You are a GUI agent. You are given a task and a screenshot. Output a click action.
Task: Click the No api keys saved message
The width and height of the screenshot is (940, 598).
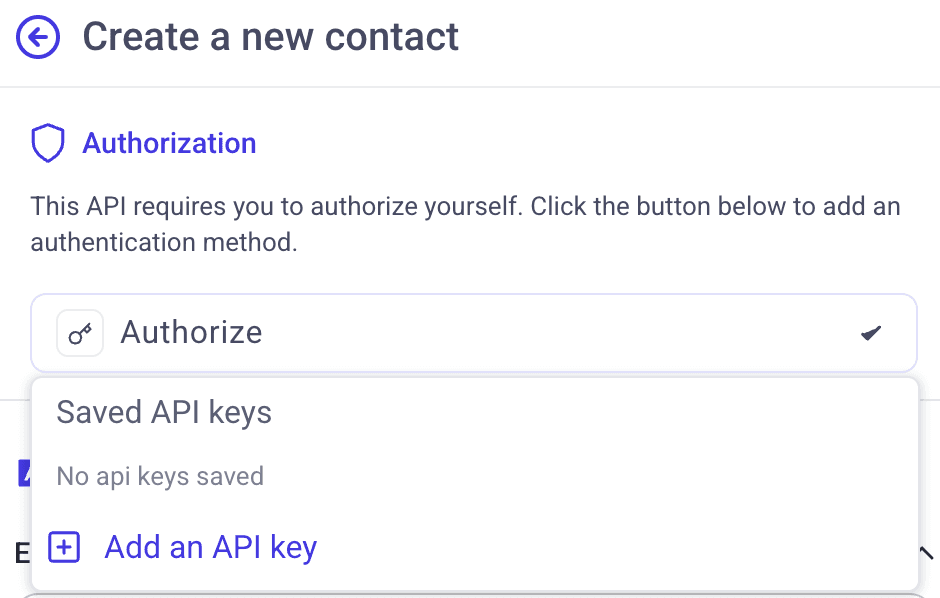click(x=159, y=476)
